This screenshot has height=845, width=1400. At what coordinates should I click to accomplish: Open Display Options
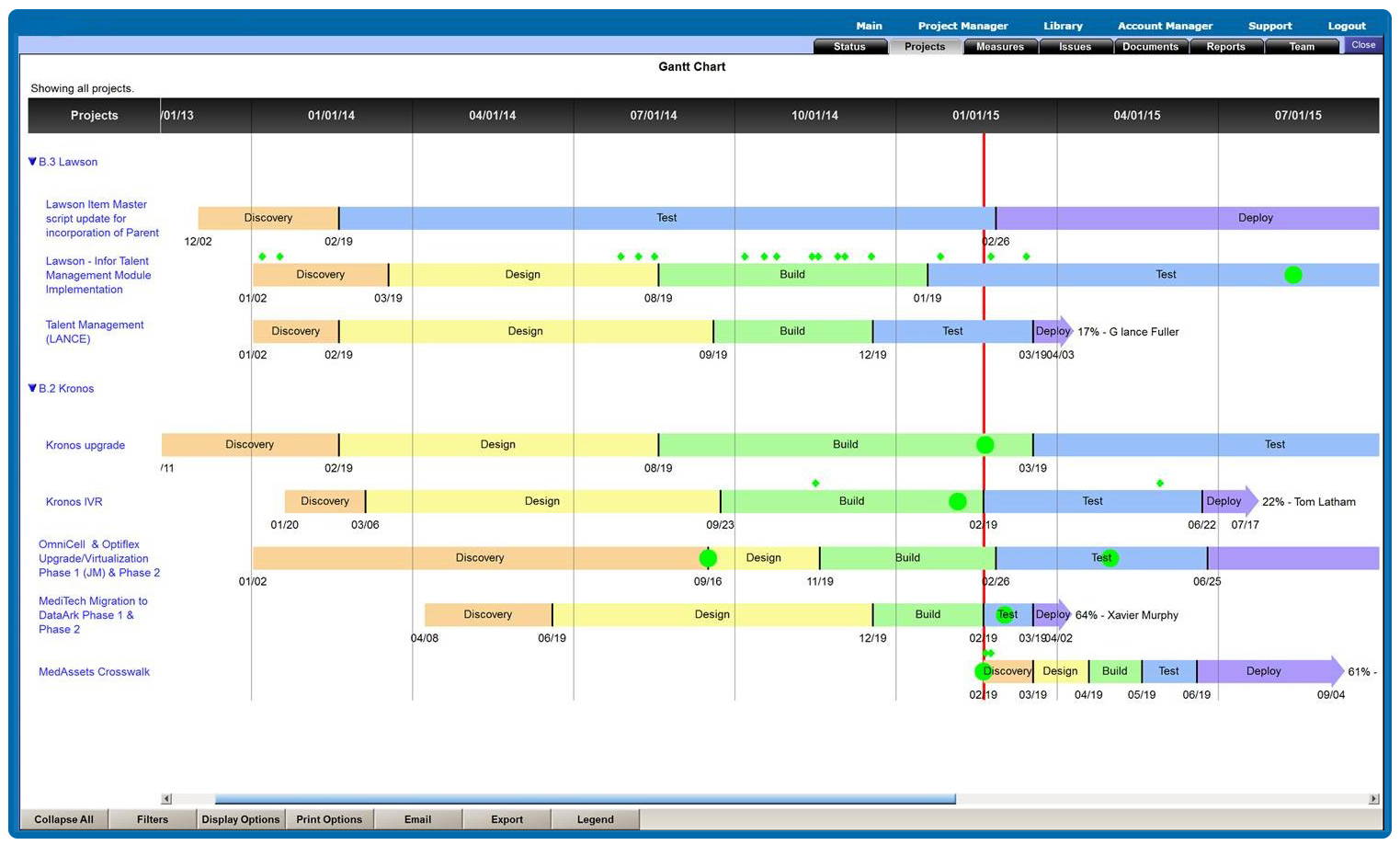click(x=241, y=819)
